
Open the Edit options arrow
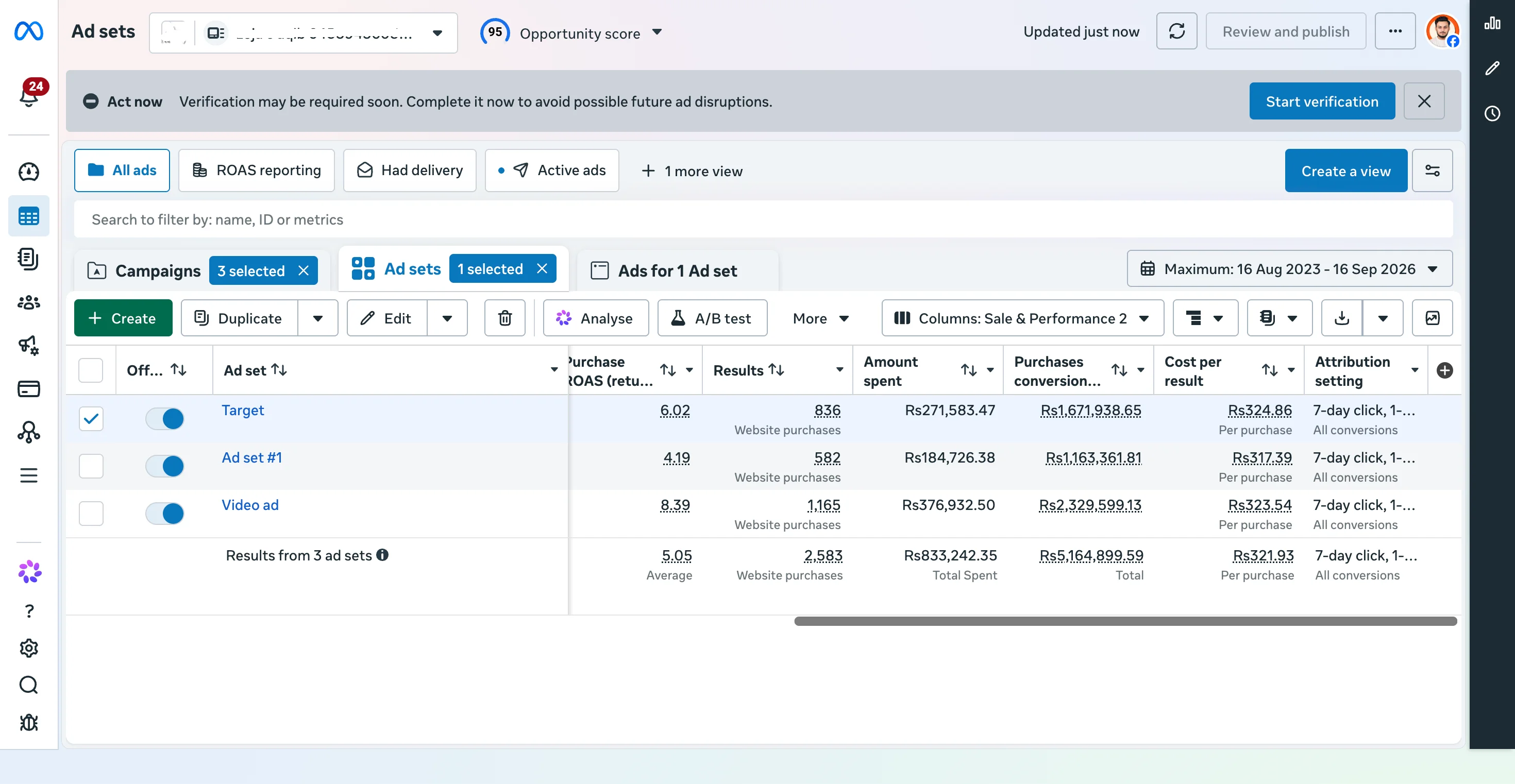click(x=447, y=318)
